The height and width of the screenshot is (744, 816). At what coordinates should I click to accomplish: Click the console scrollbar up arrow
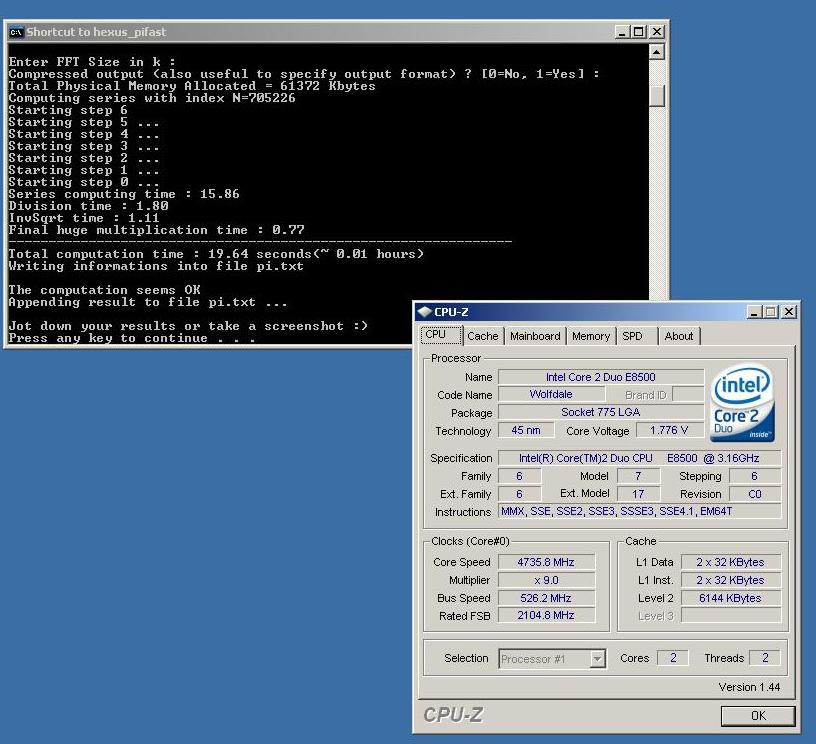[x=657, y=52]
